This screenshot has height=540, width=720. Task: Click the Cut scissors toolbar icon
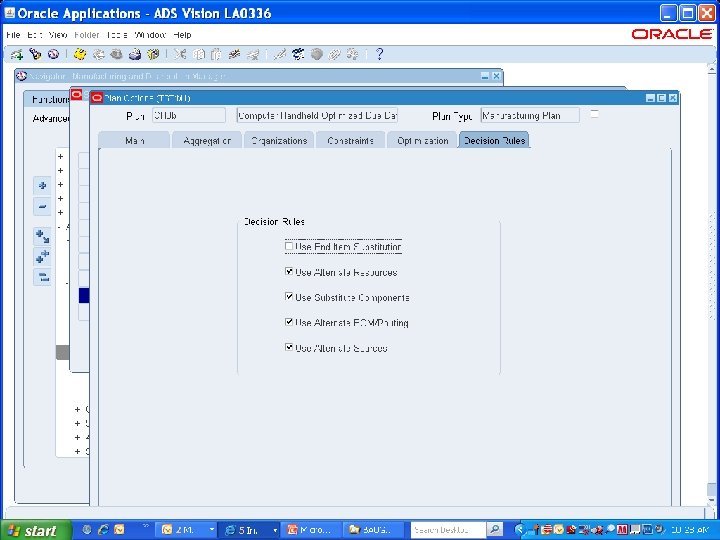(180, 55)
